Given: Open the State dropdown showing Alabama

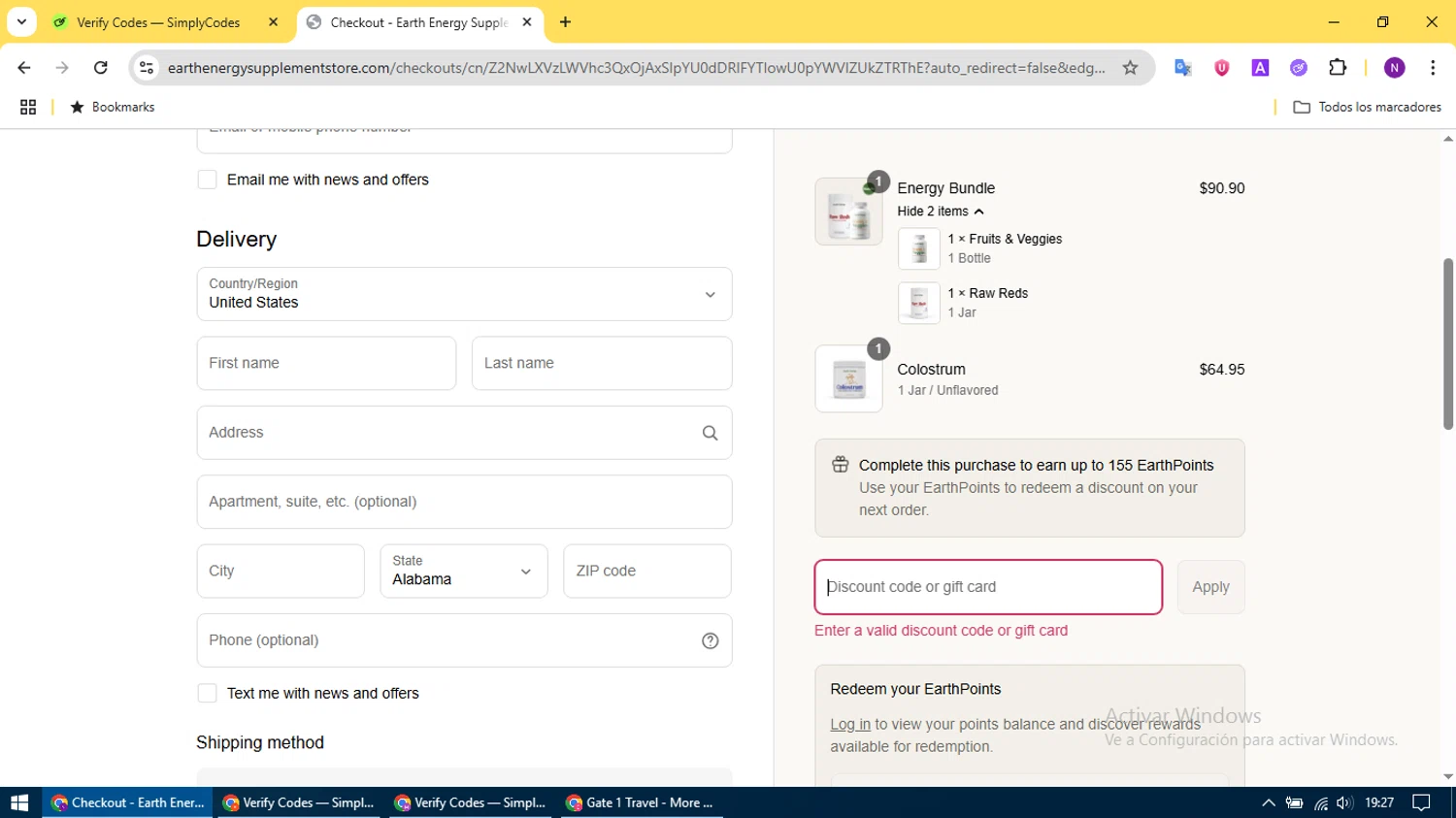Looking at the screenshot, I should pos(464,571).
